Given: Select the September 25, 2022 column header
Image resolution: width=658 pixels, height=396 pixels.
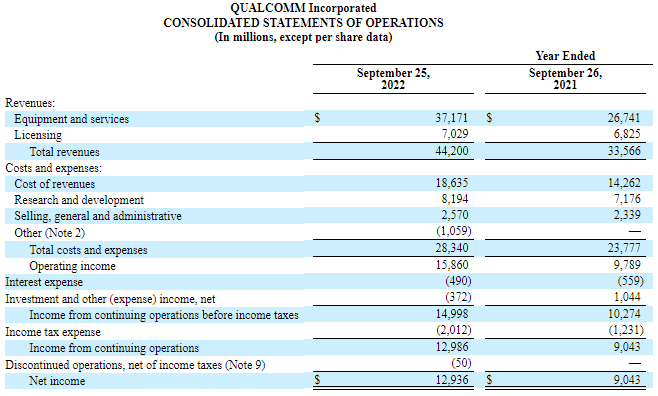Looking at the screenshot, I should pos(393,79).
